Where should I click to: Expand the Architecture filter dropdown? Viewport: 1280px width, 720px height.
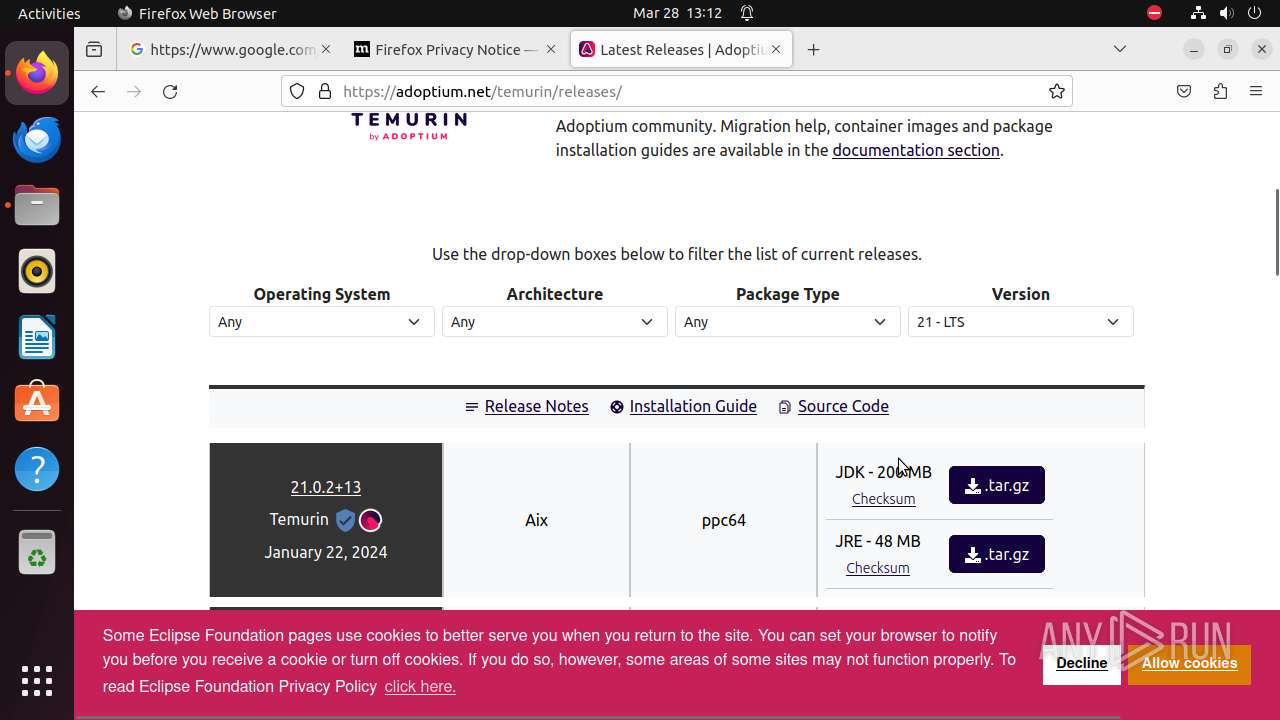[x=555, y=322]
